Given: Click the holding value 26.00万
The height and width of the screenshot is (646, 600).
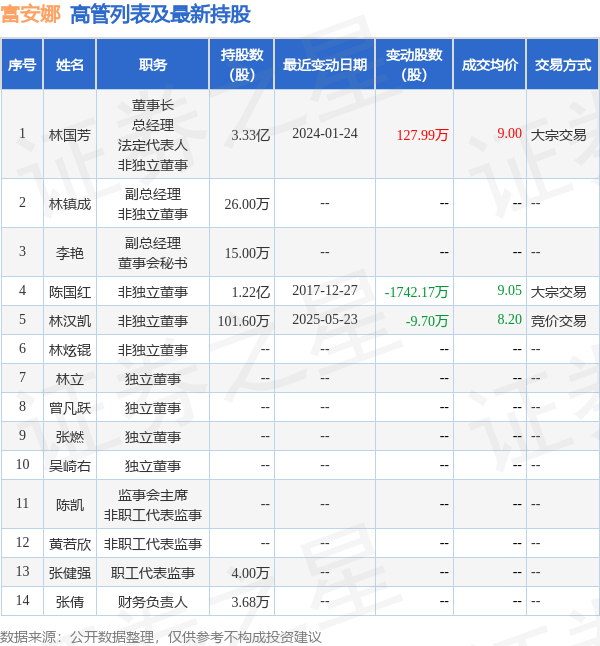Looking at the screenshot, I should click(x=247, y=204).
